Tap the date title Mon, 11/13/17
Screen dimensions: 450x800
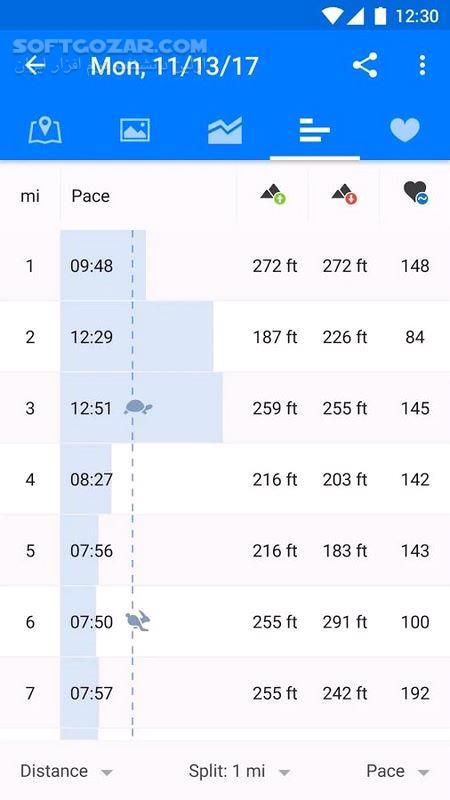click(x=174, y=66)
